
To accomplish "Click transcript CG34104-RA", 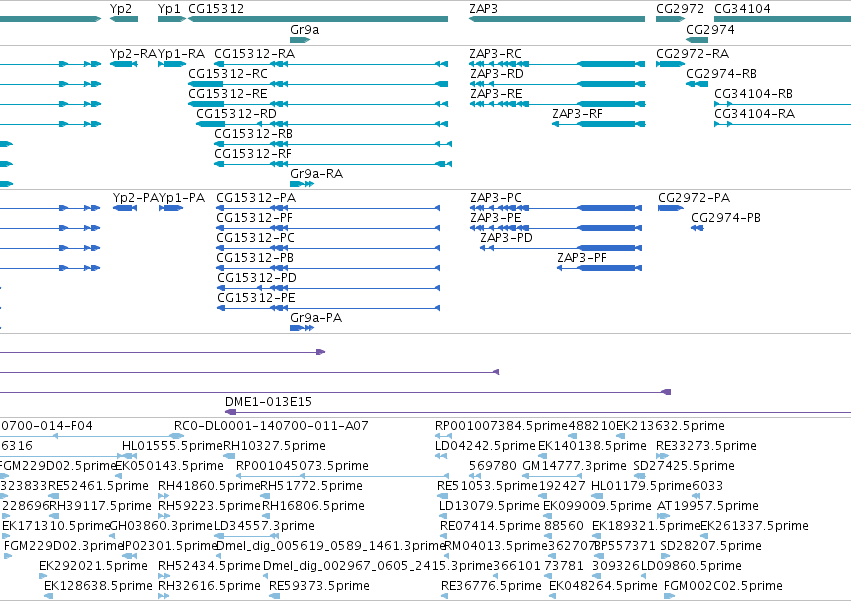I will pos(754,114).
